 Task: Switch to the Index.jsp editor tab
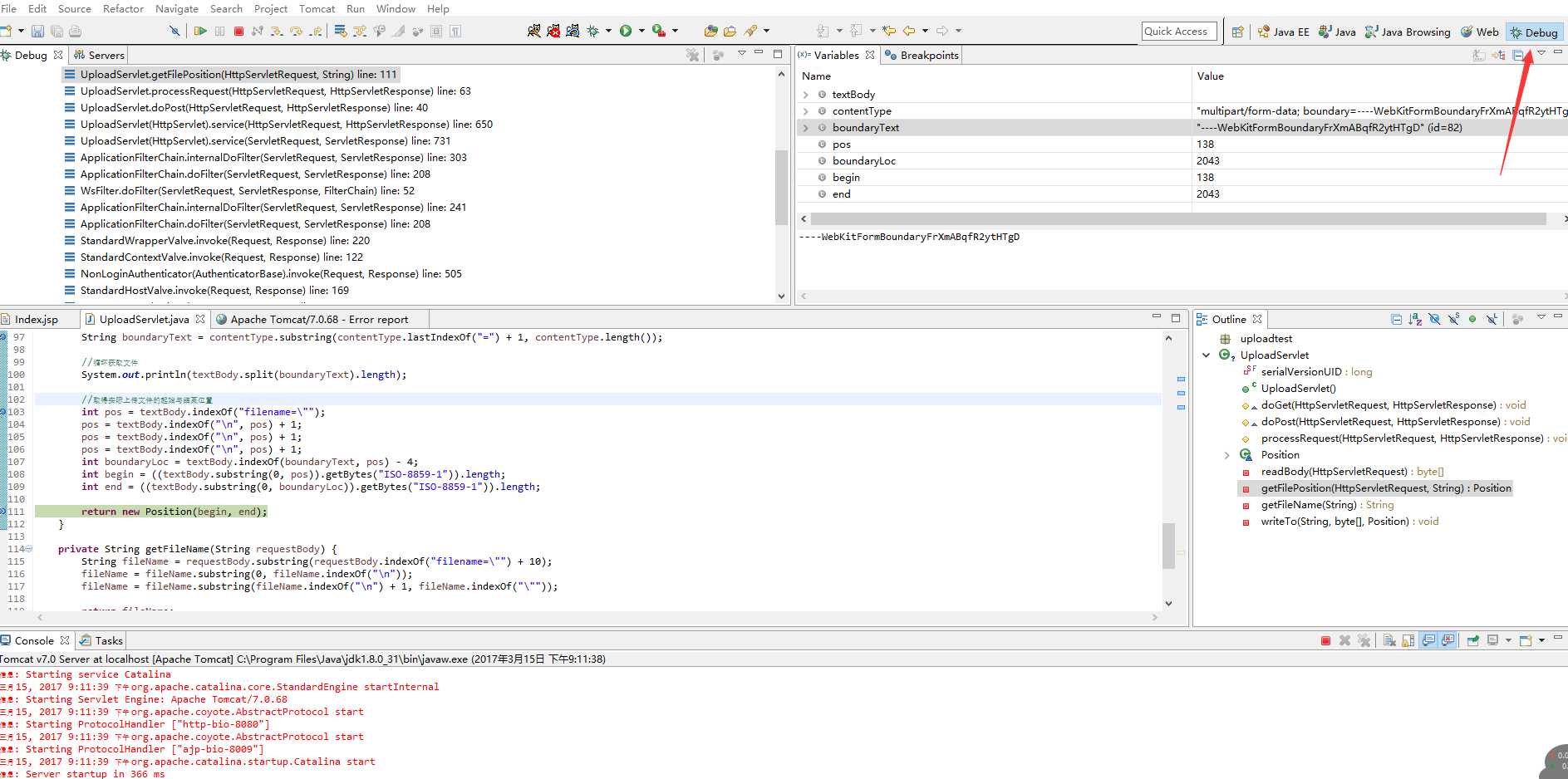coord(31,319)
